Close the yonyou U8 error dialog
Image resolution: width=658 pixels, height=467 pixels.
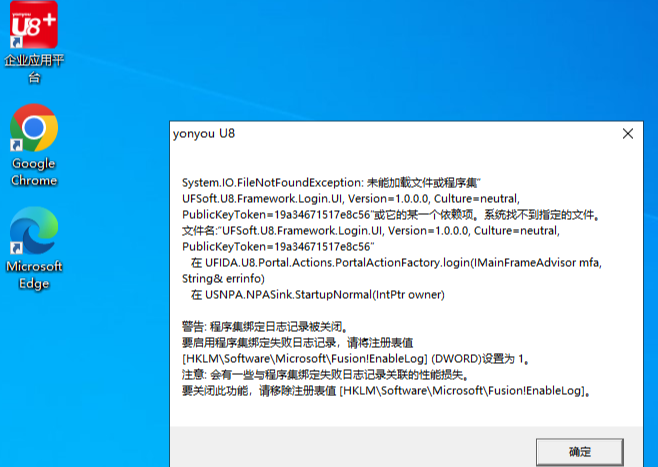(x=628, y=133)
